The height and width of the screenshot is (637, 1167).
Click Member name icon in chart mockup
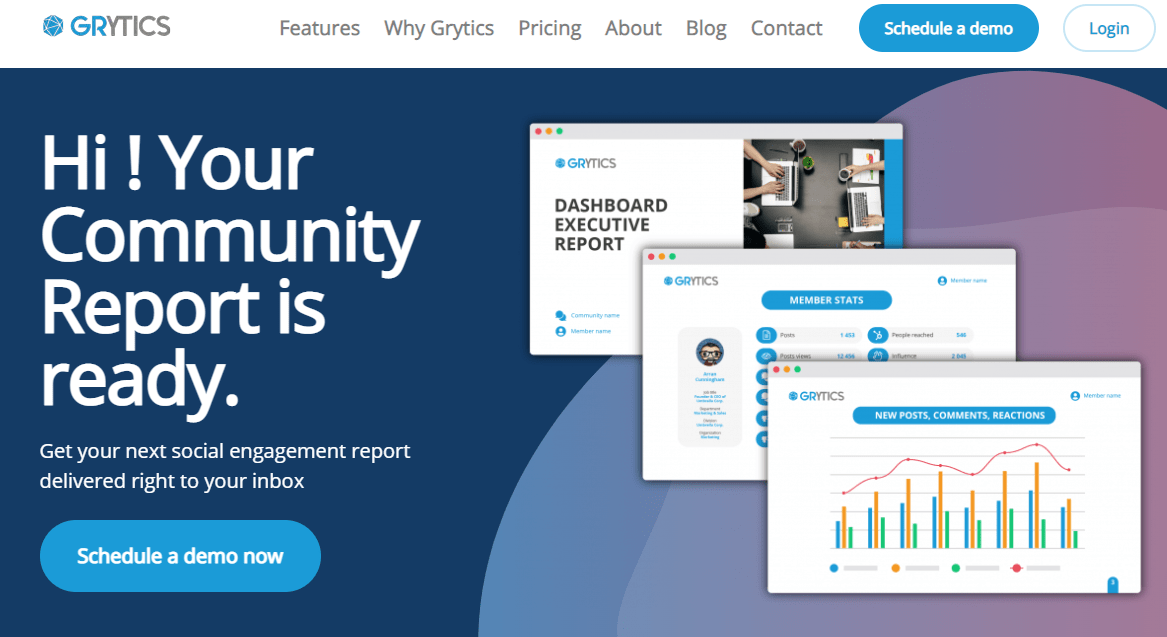[1075, 396]
